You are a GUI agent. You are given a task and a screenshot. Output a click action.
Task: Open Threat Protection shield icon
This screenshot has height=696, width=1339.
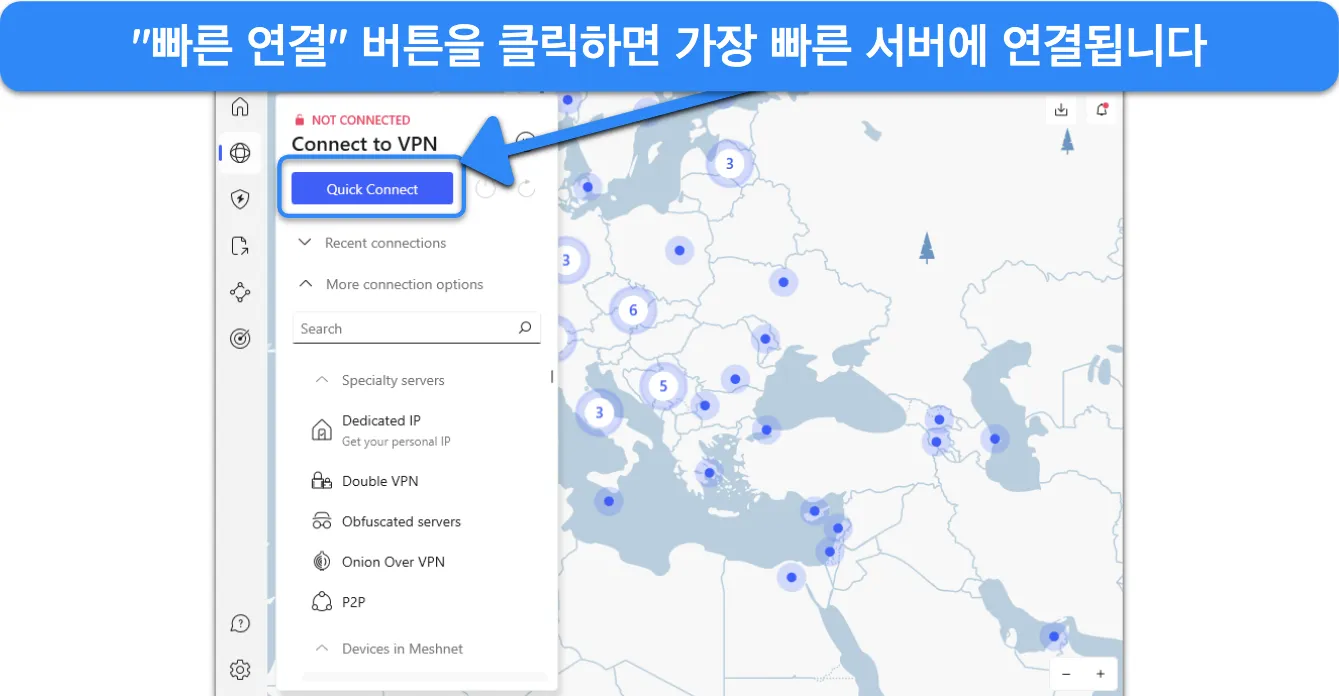tap(240, 199)
